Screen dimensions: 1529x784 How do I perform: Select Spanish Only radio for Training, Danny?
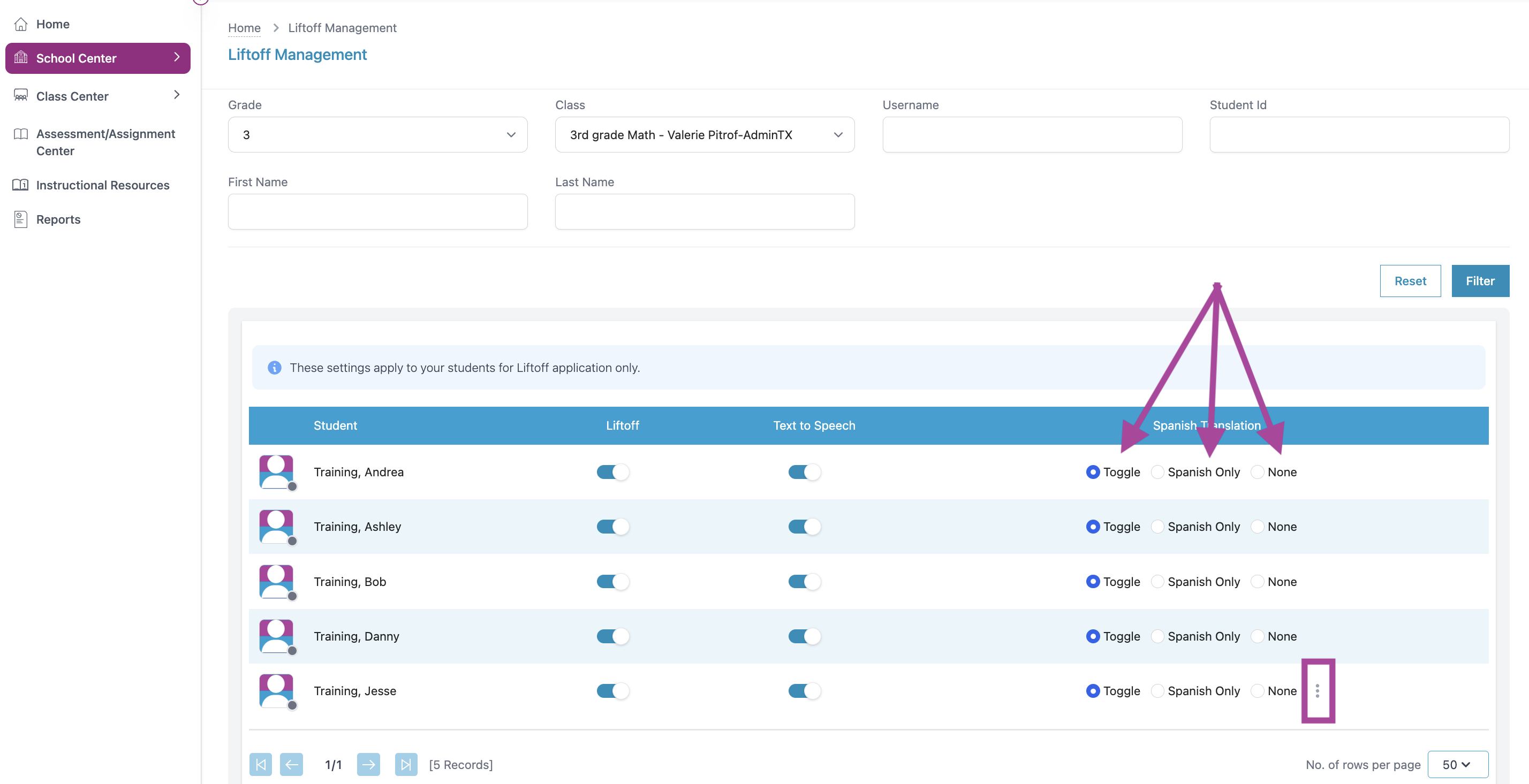click(1157, 636)
